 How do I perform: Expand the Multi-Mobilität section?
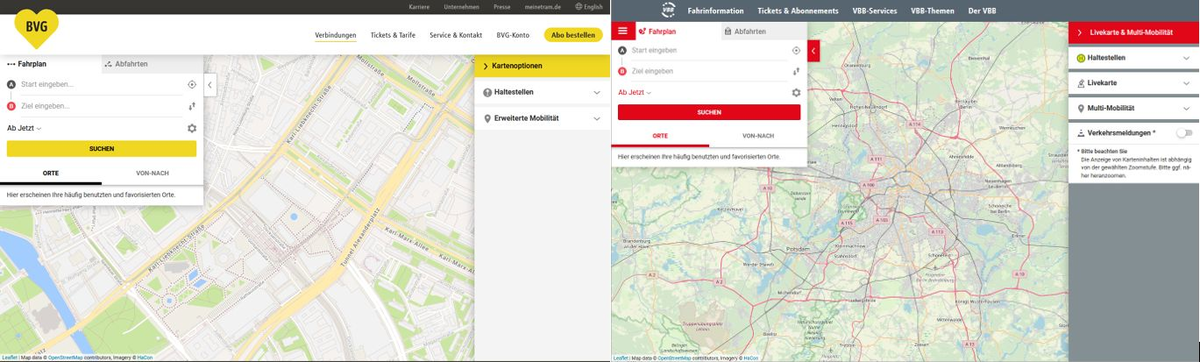pos(1185,107)
